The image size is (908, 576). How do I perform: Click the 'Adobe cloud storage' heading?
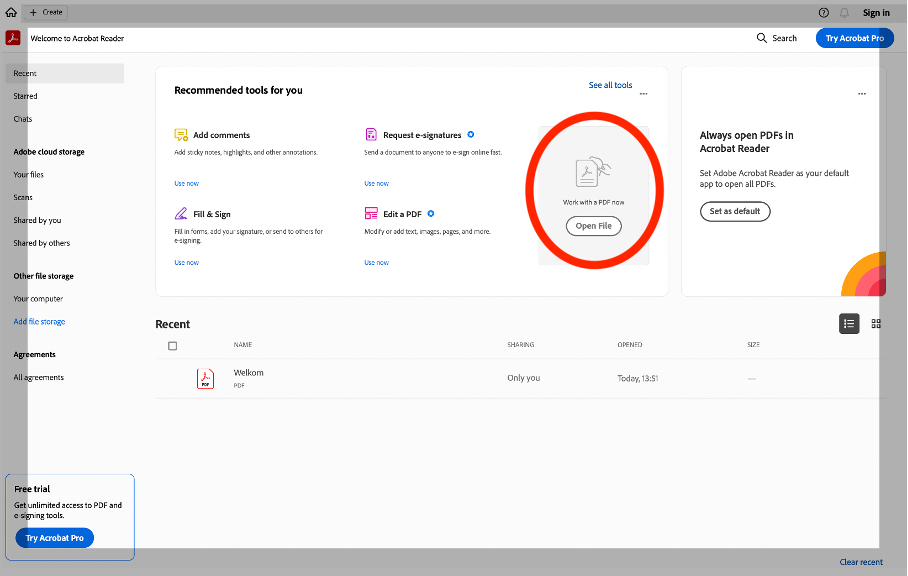[x=49, y=152]
